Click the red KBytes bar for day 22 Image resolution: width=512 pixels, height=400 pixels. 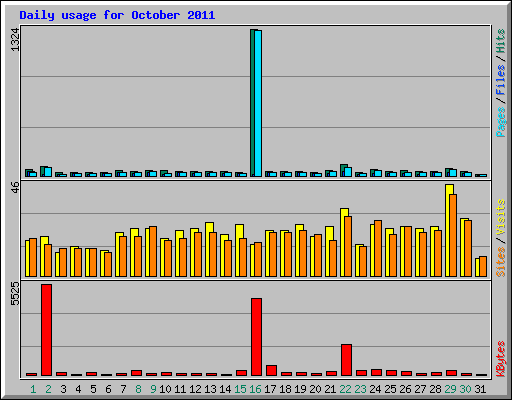346,360
